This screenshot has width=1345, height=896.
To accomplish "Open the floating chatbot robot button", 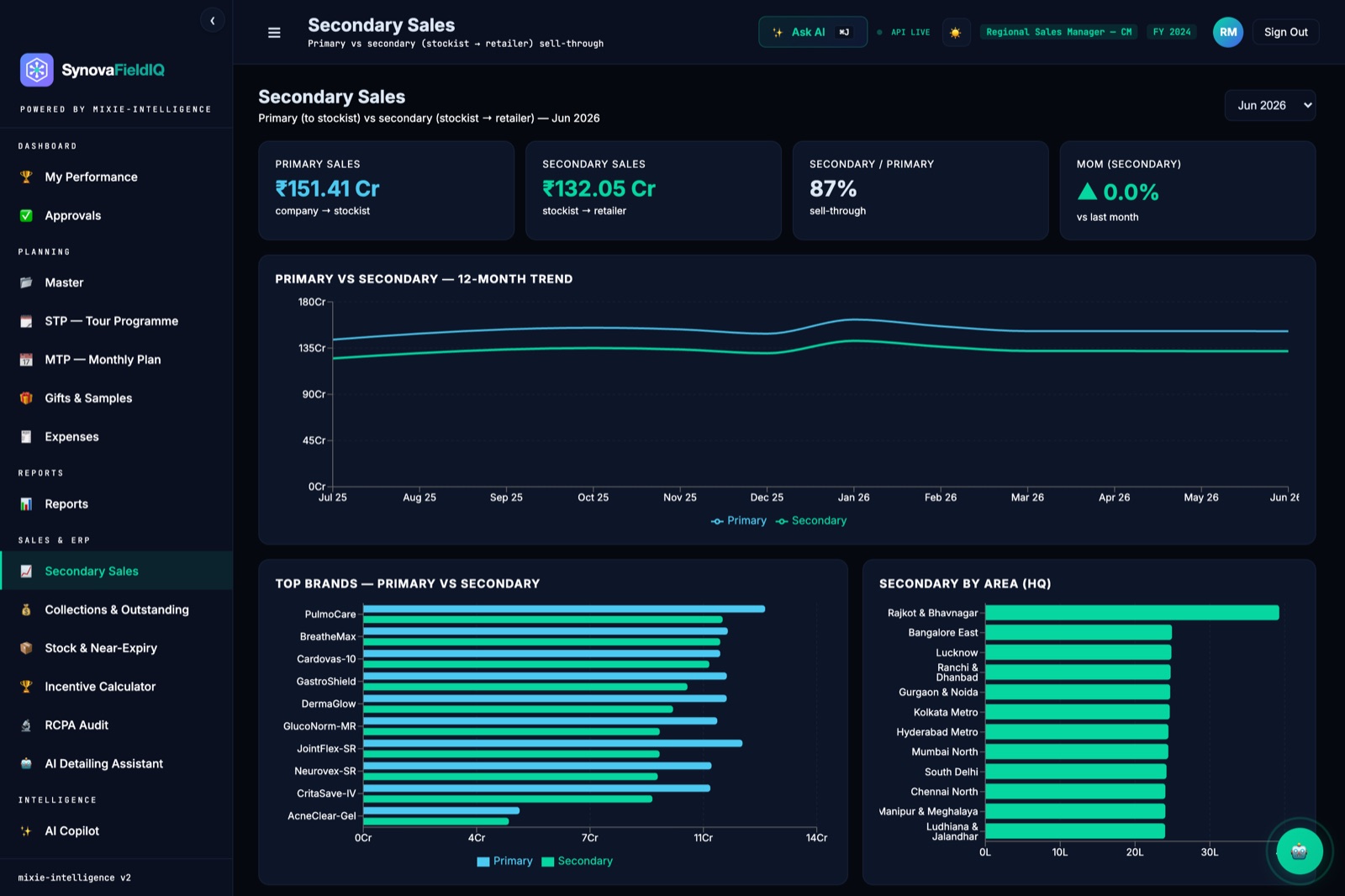I will point(1300,851).
